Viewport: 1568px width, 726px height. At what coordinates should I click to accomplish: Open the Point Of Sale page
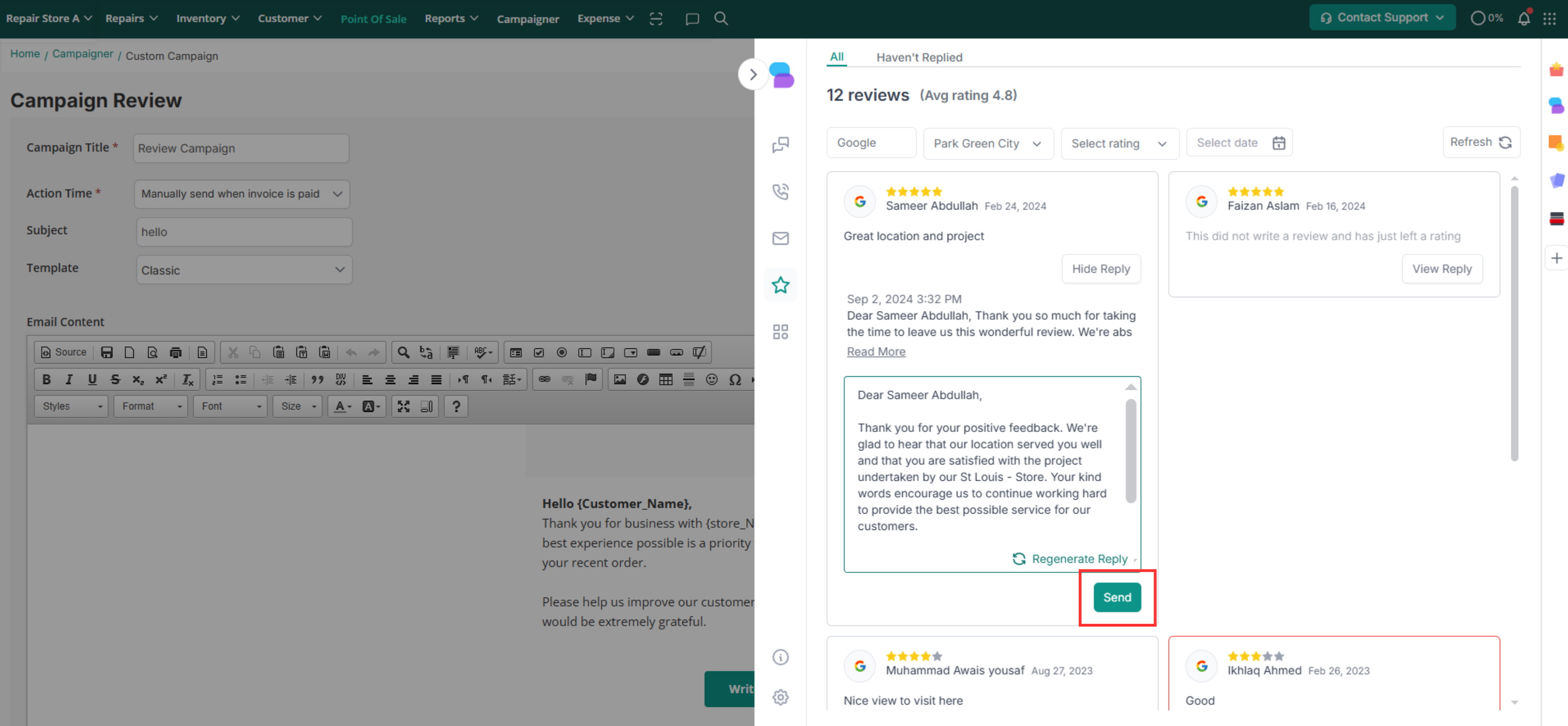[373, 19]
